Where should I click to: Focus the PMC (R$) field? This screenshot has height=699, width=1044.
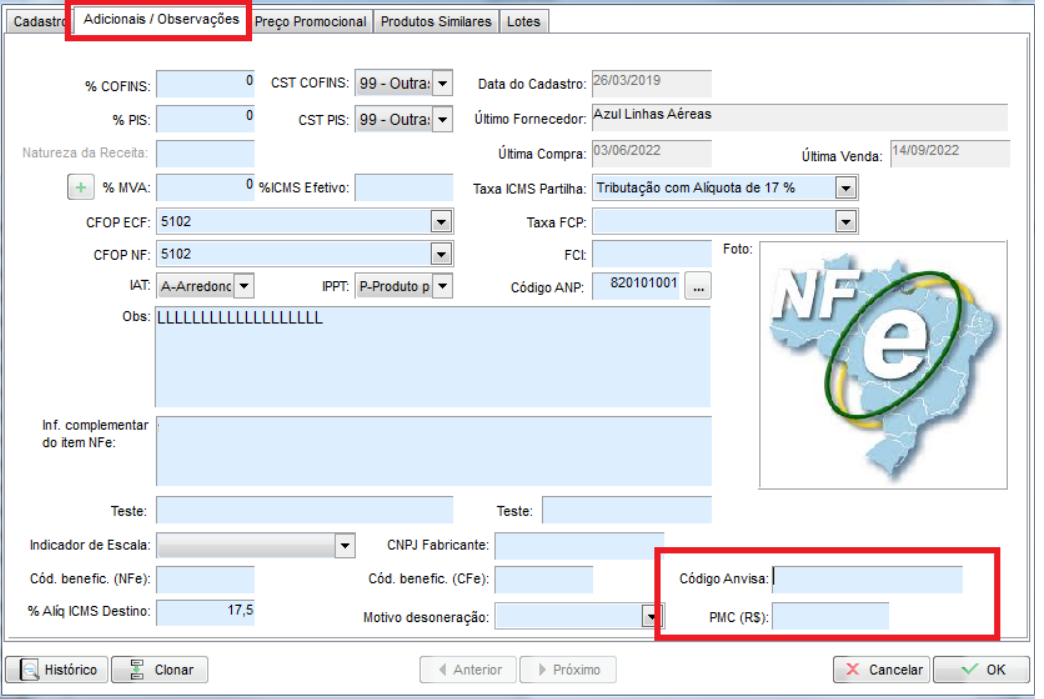click(830, 617)
